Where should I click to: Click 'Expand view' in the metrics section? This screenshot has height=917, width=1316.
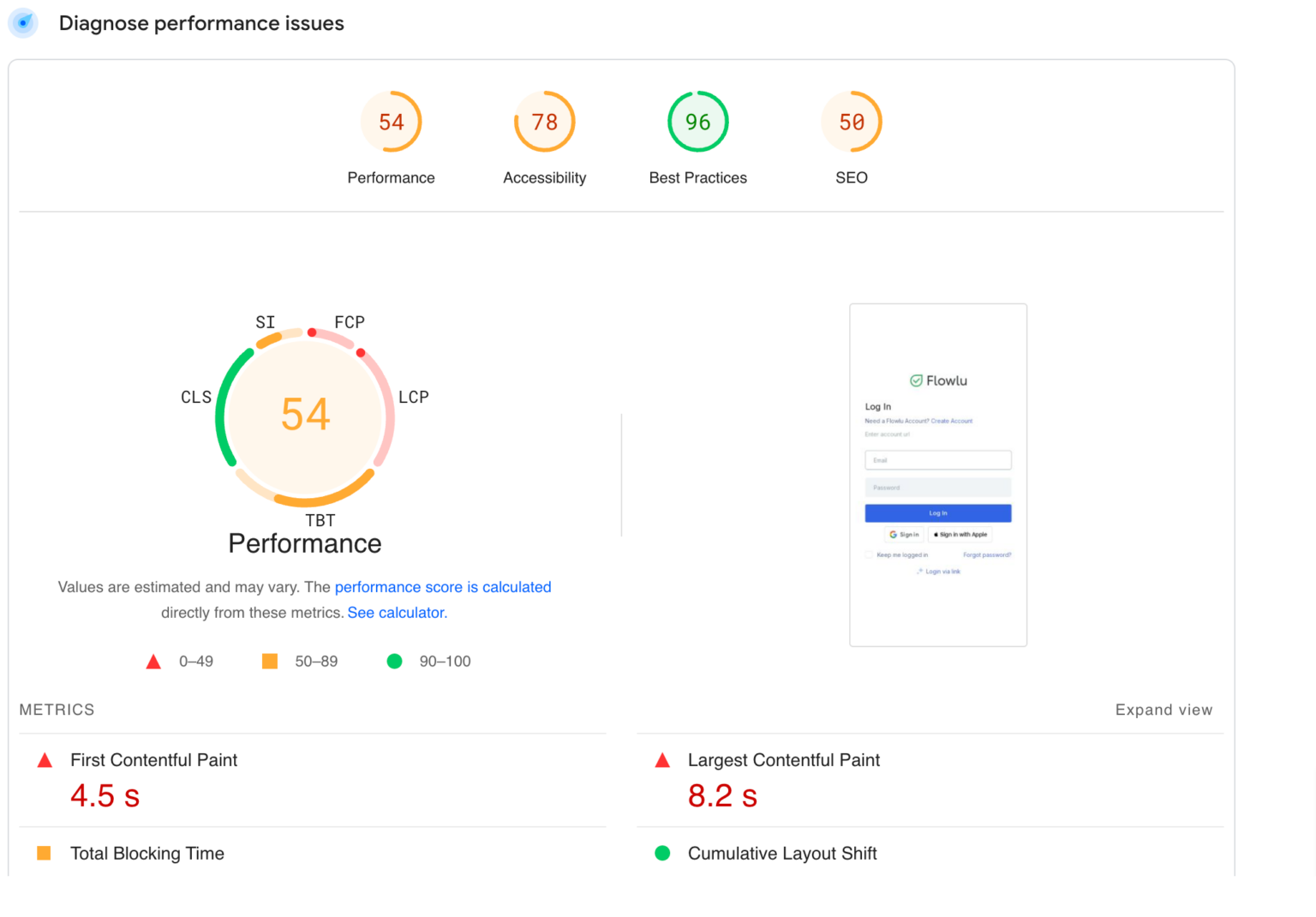(1163, 710)
